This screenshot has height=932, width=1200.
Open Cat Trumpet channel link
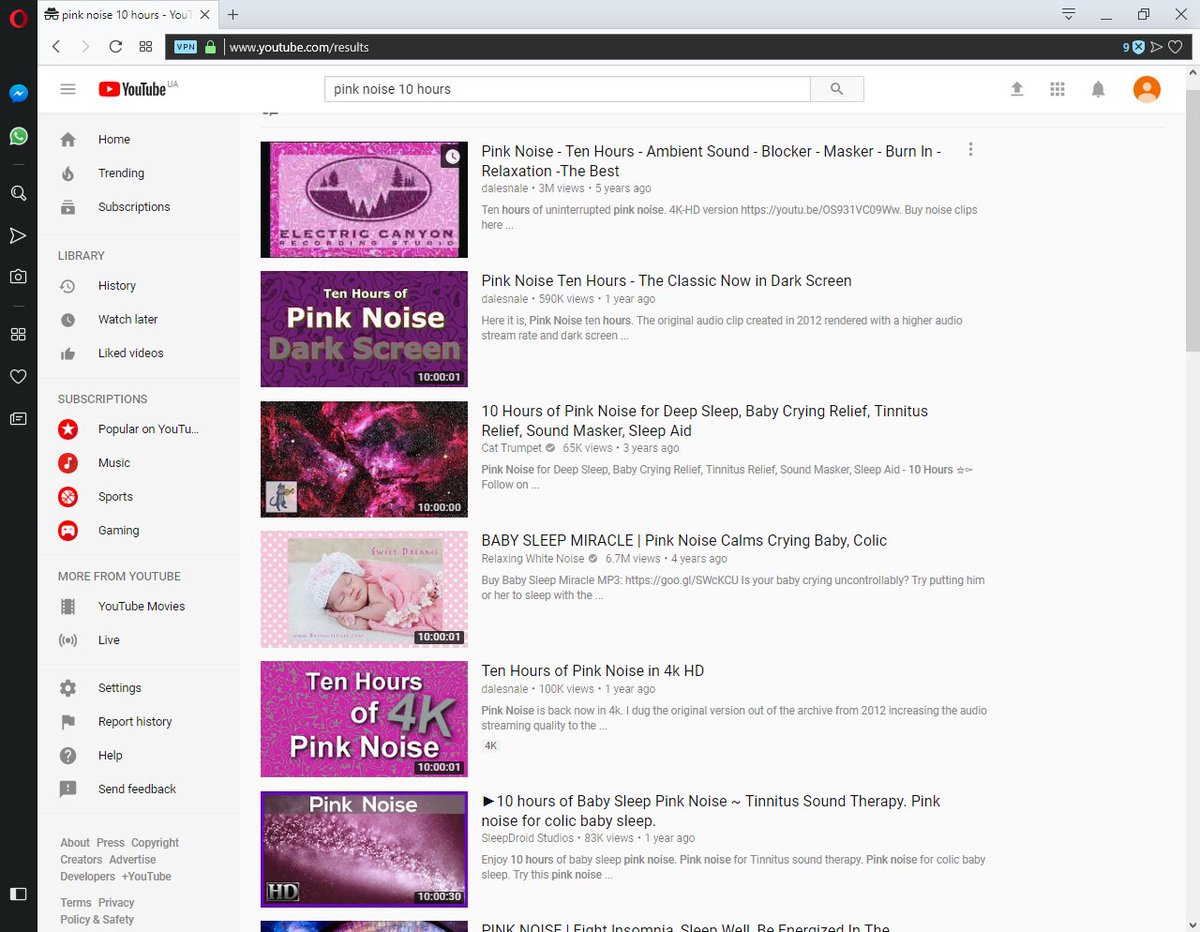point(511,448)
